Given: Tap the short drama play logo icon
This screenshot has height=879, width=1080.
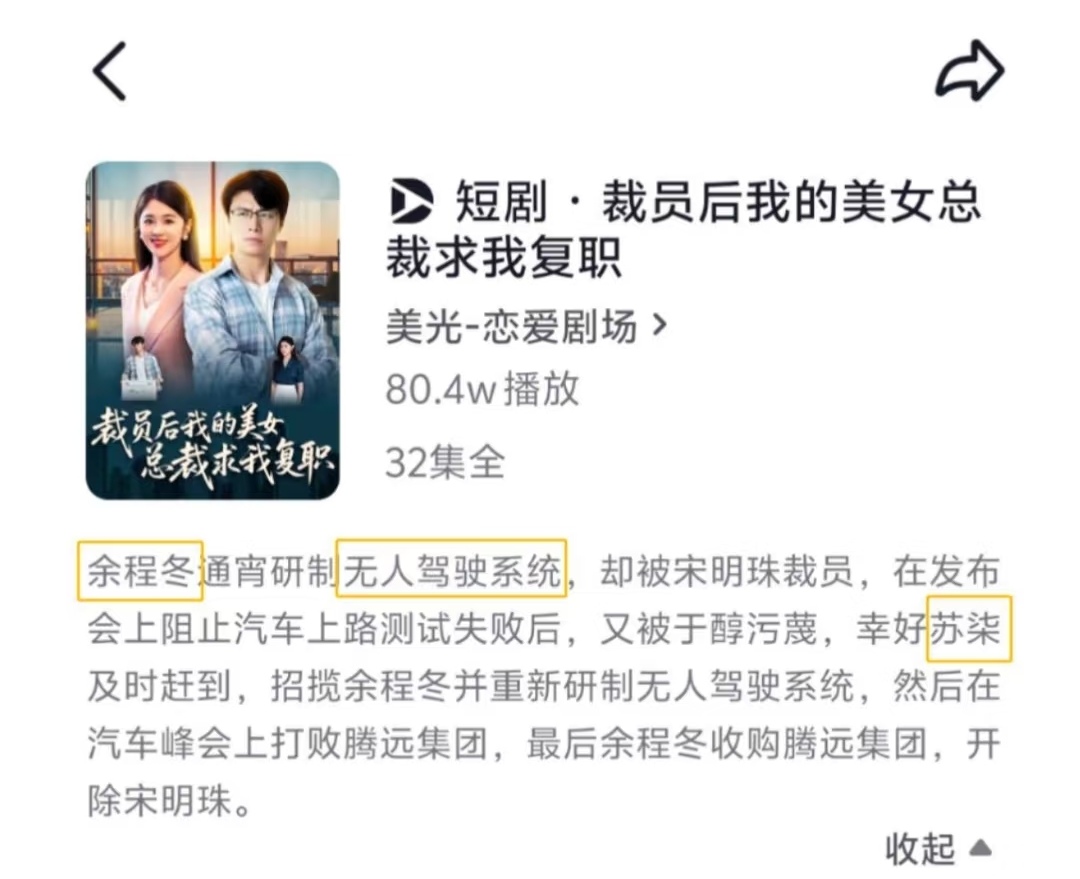Looking at the screenshot, I should pos(411,201).
